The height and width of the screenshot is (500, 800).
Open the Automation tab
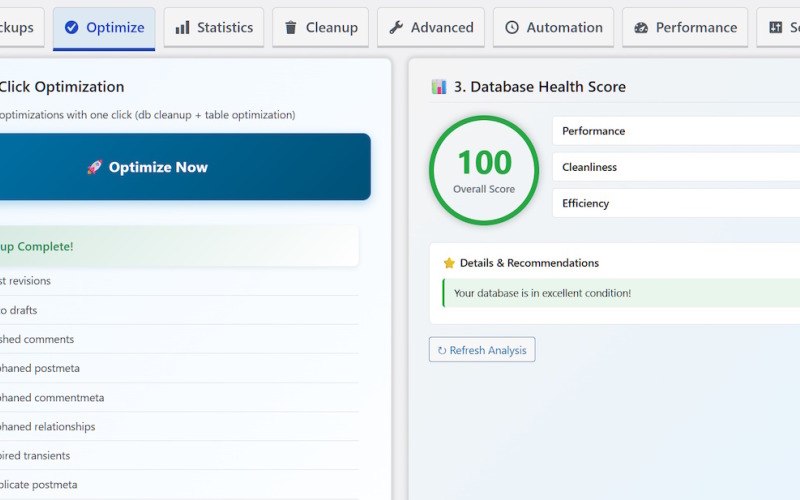coord(553,28)
